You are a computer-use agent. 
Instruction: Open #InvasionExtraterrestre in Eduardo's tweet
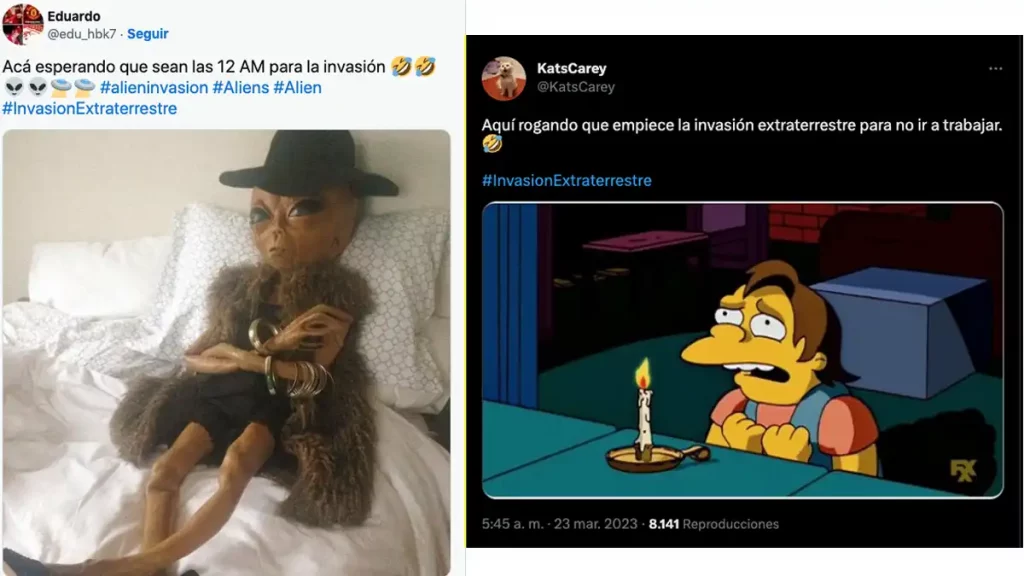pyautogui.click(x=89, y=108)
